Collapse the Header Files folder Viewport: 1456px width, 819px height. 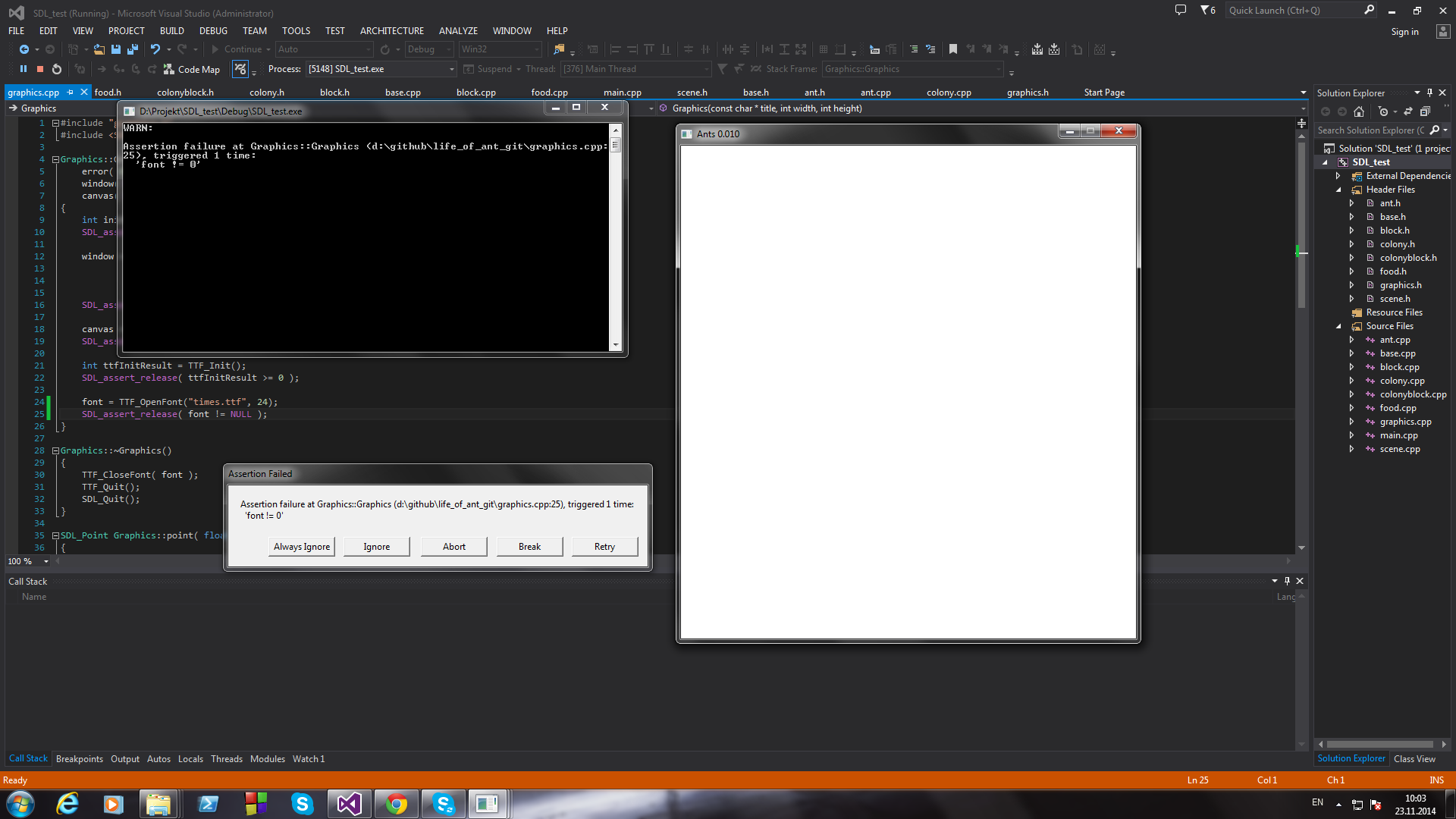click(1338, 190)
